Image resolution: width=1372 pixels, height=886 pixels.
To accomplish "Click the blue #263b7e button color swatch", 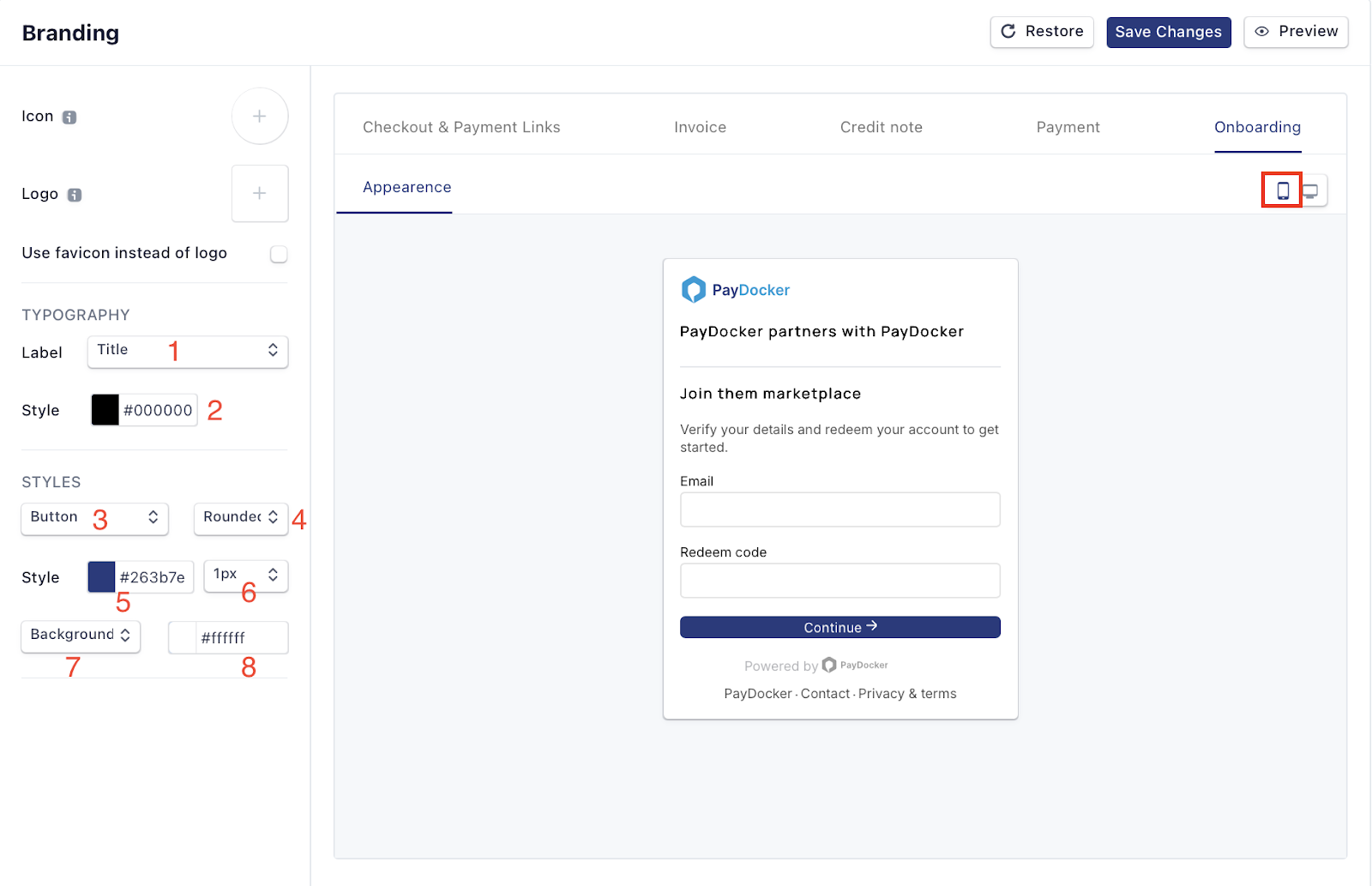I will (101, 577).
